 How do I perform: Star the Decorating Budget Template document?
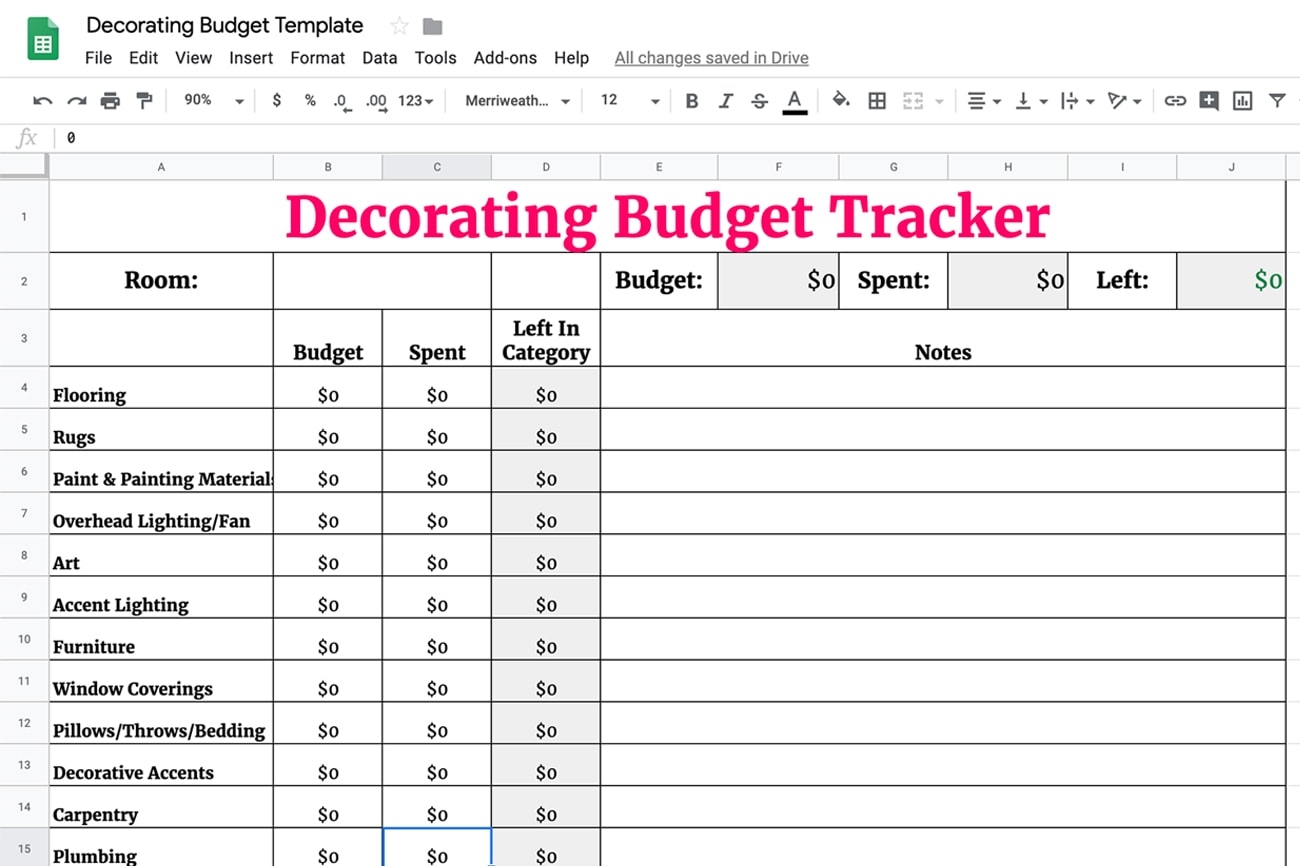click(399, 26)
